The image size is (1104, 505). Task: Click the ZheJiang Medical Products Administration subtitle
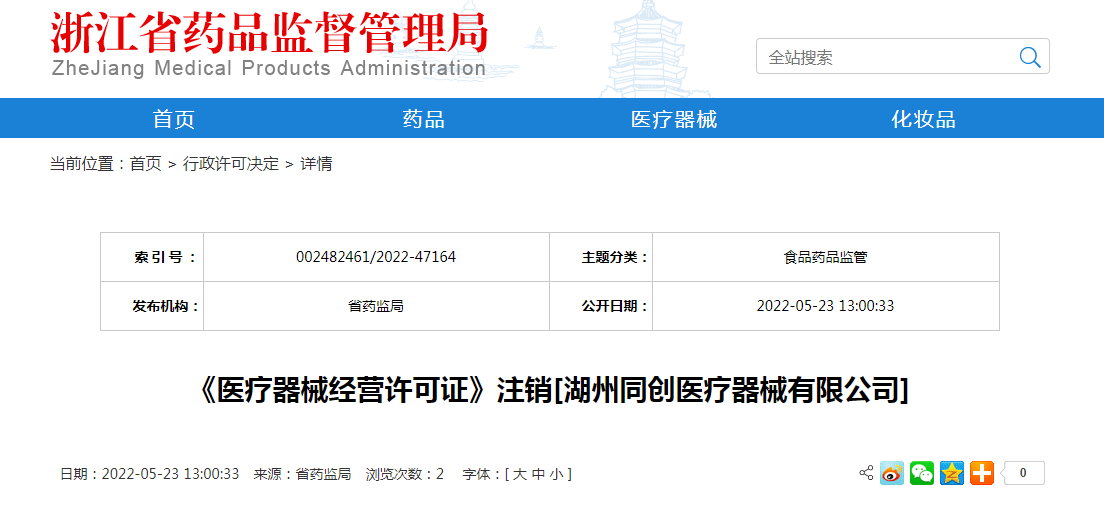[269, 68]
